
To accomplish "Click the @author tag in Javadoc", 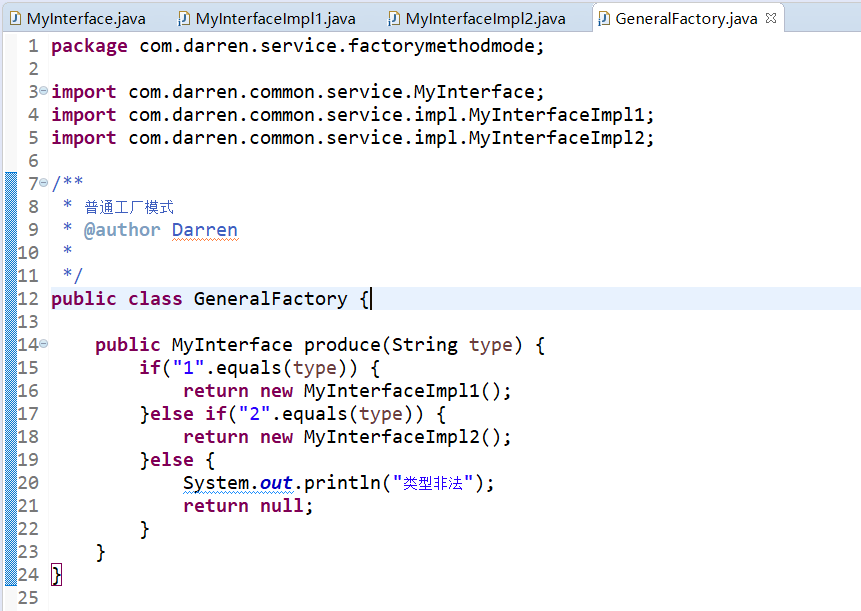I will pyautogui.click(x=122, y=229).
